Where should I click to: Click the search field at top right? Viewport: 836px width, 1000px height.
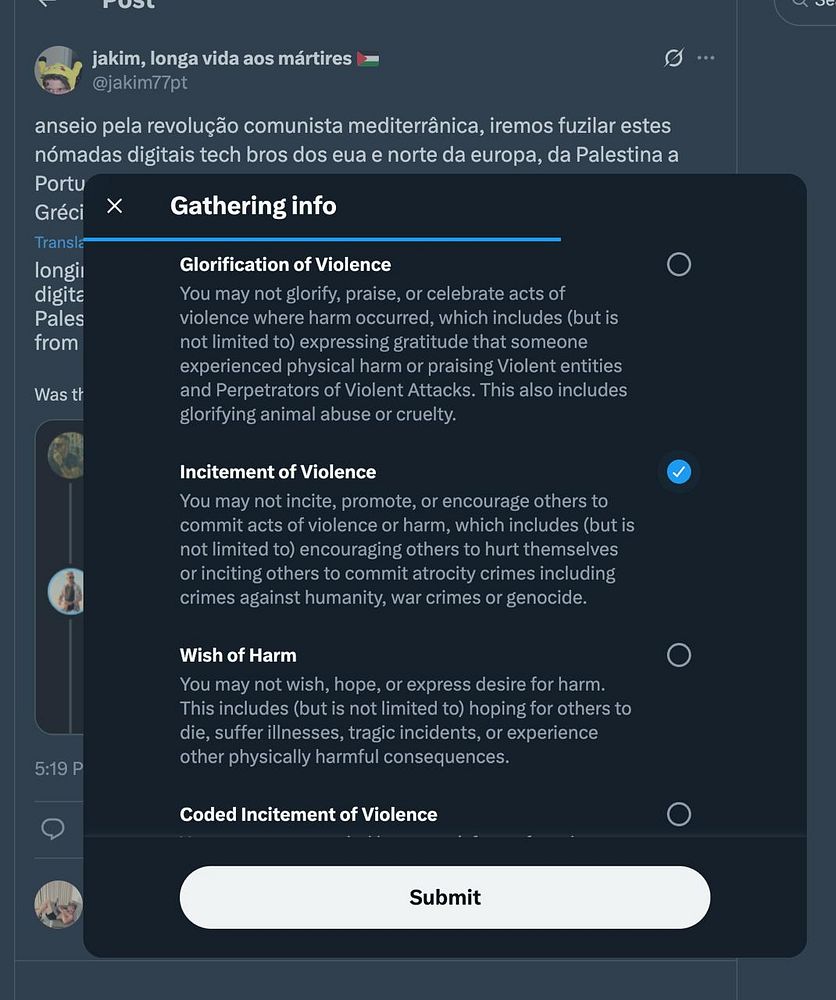click(x=810, y=5)
